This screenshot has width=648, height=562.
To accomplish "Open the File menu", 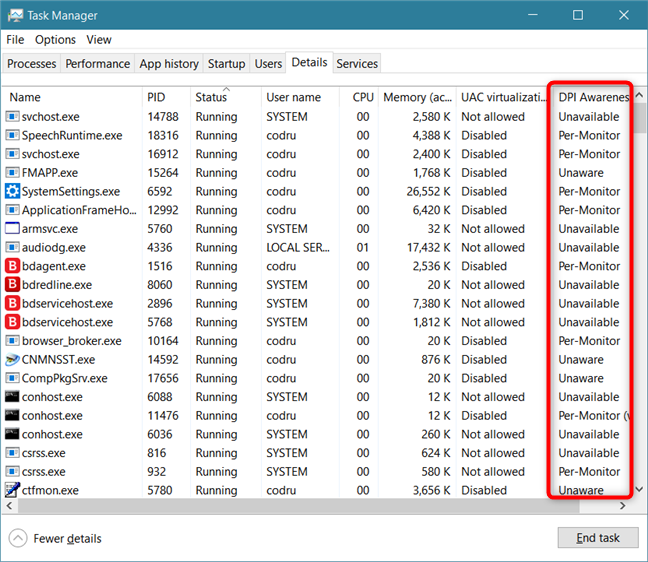I will pyautogui.click(x=15, y=40).
